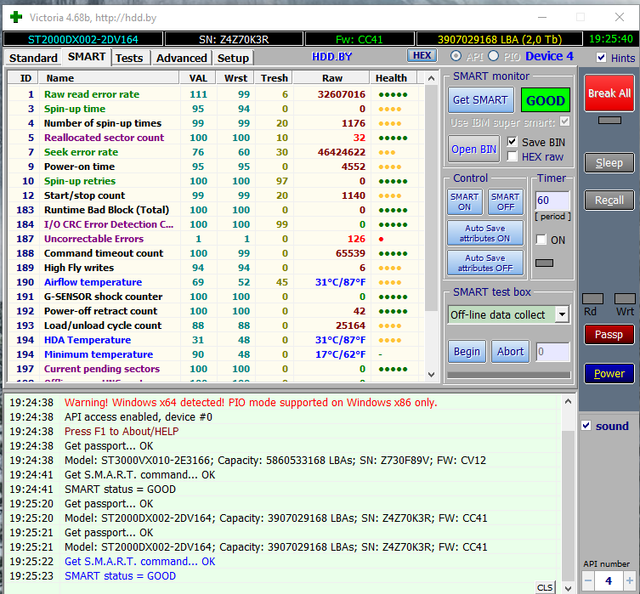Click the Wrt indicator lamp

click(x=624, y=298)
